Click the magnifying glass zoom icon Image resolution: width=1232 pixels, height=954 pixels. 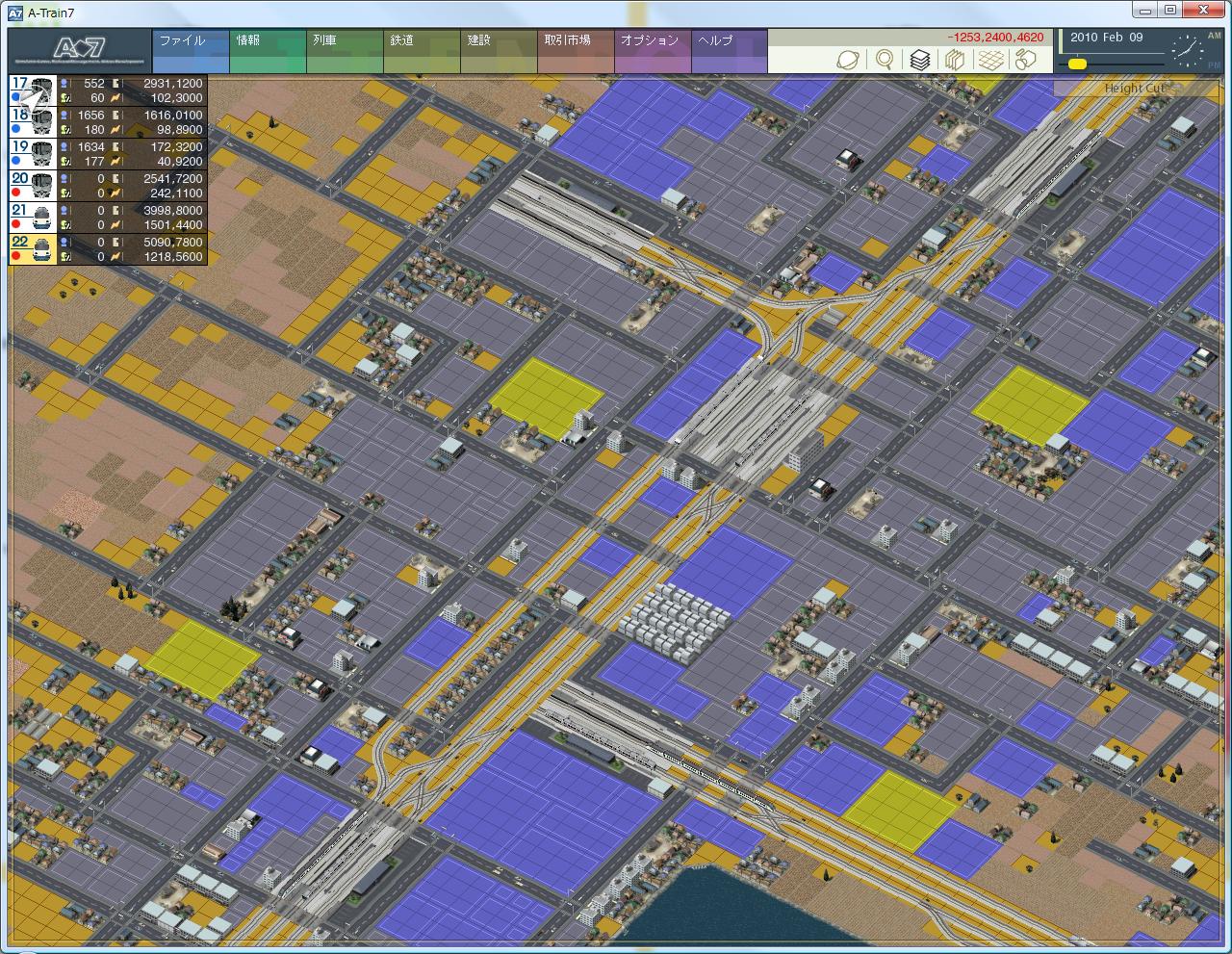pos(885,60)
